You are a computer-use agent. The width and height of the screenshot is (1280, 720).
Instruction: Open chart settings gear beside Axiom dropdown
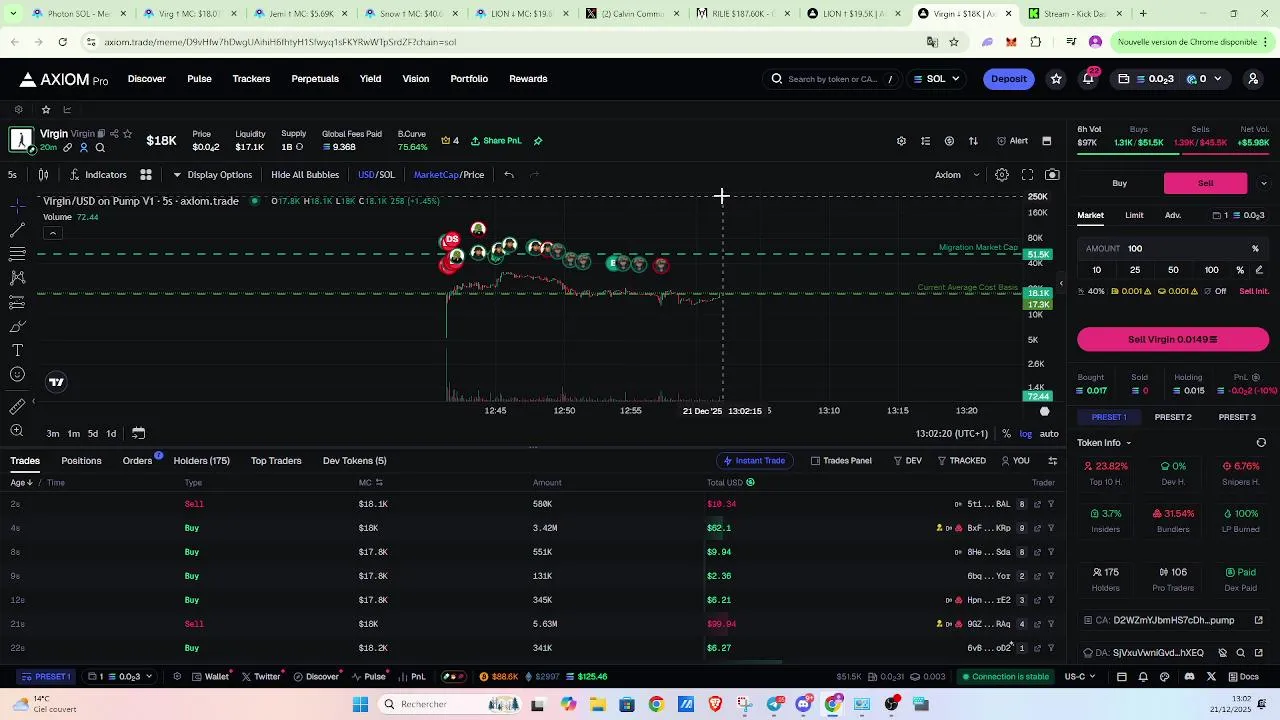[x=1002, y=175]
